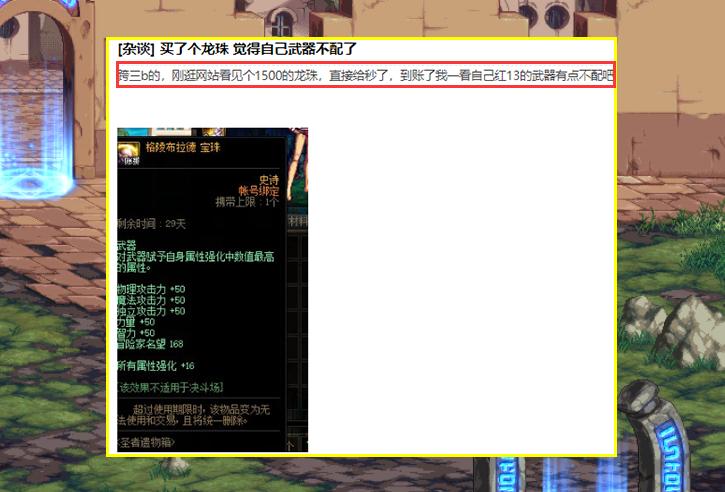The width and height of the screenshot is (725, 492).
Task: Click the 帐号绑定 binding label
Action: point(259,191)
